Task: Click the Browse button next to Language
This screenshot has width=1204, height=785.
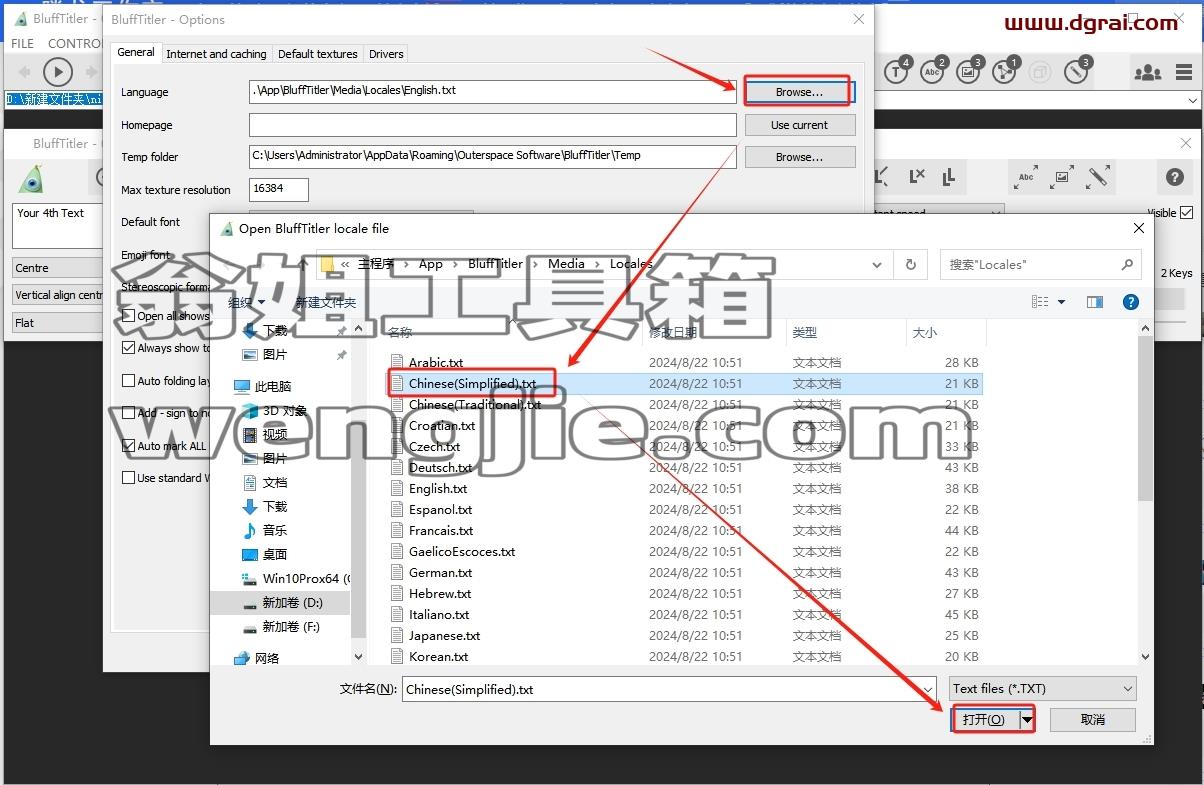Action: (x=799, y=92)
